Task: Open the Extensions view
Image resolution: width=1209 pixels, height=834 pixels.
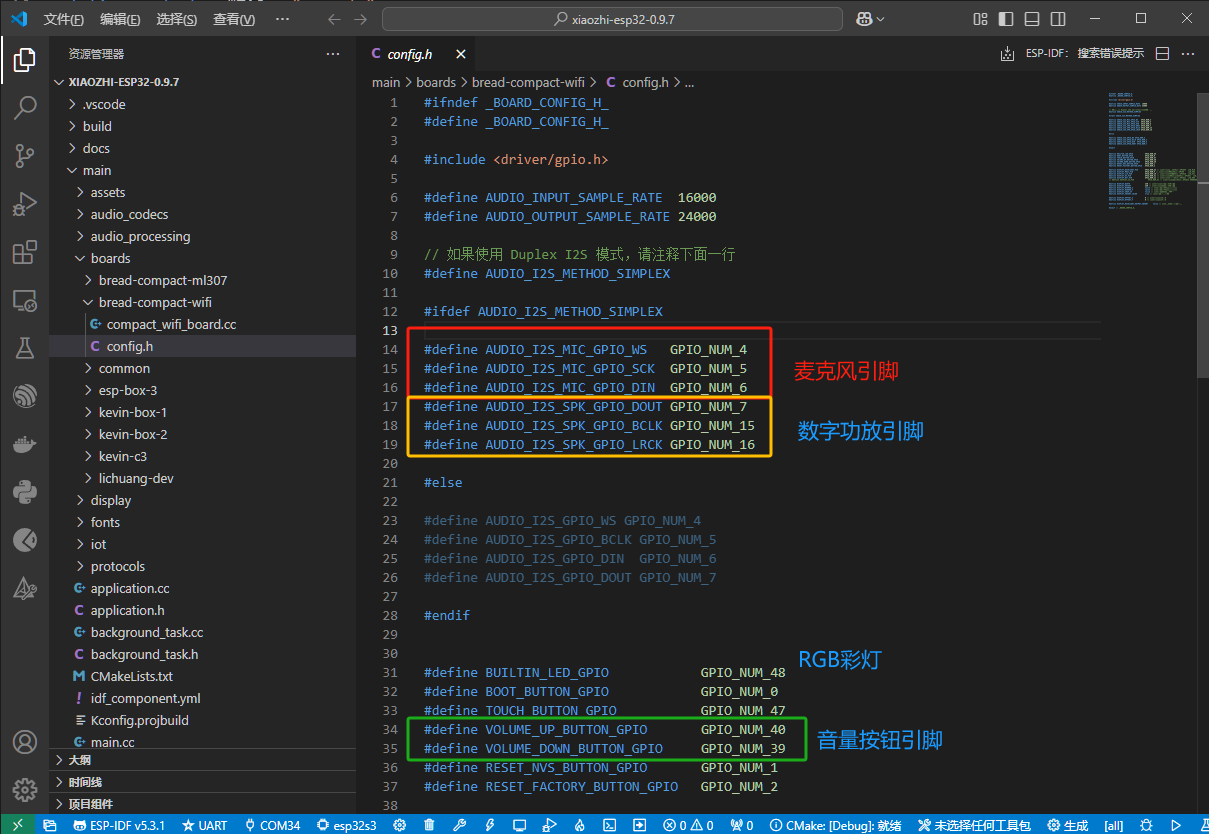Action: coord(24,253)
